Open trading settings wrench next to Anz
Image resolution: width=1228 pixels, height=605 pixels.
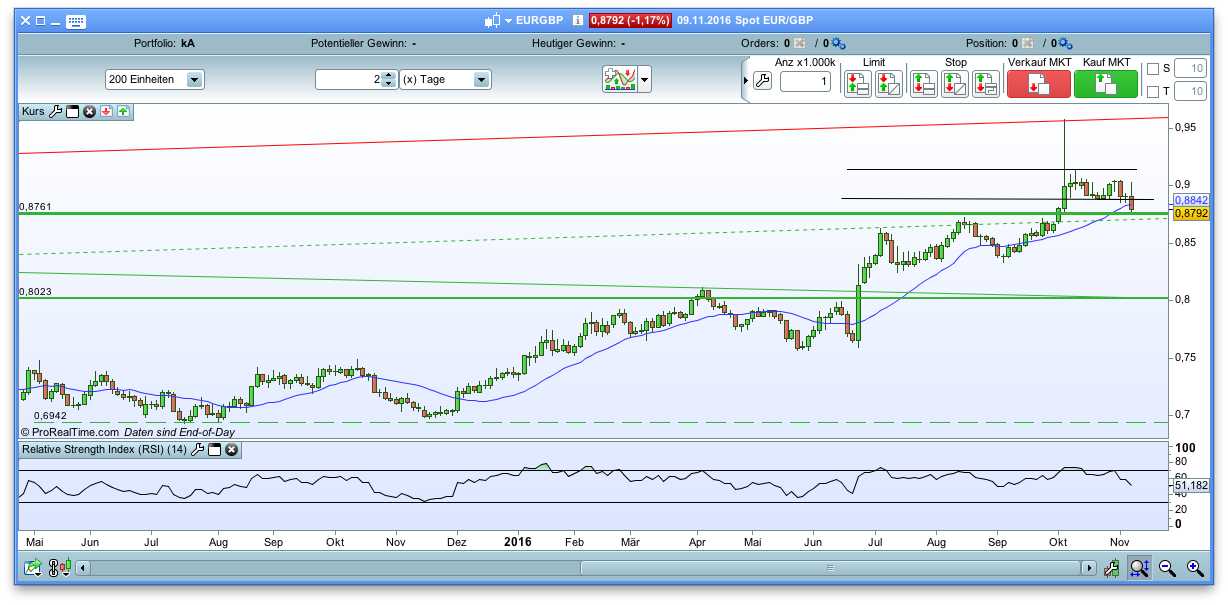[762, 82]
